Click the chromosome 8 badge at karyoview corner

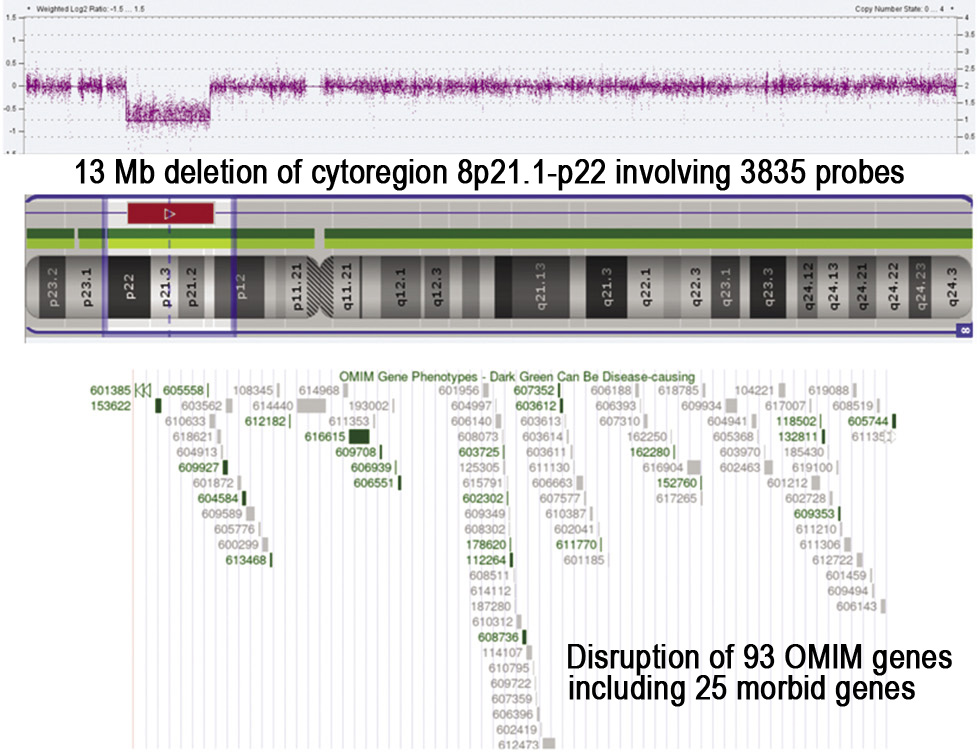[965, 330]
